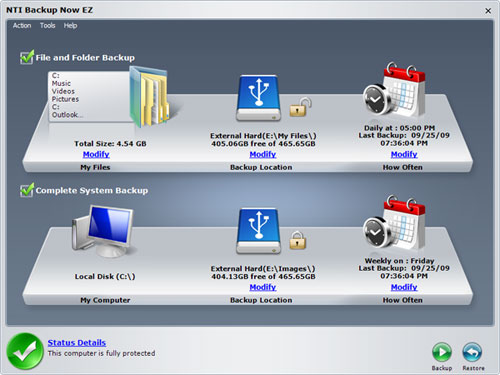Open the Help menu

(x=70, y=26)
